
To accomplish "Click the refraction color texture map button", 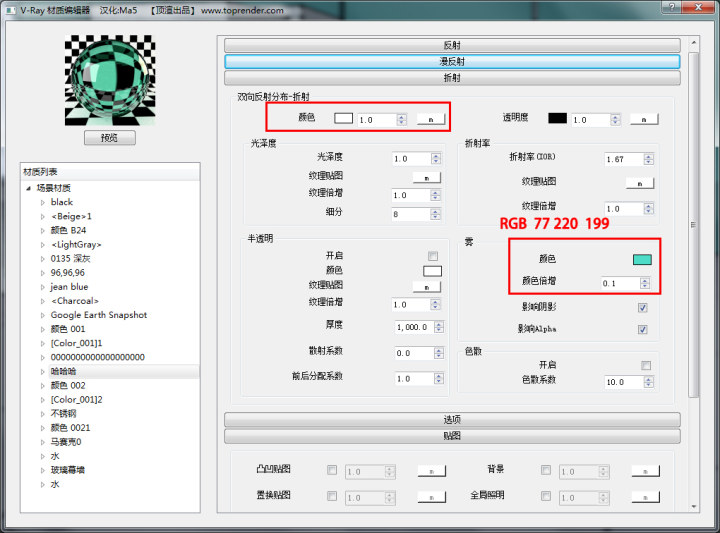I will click(x=431, y=119).
